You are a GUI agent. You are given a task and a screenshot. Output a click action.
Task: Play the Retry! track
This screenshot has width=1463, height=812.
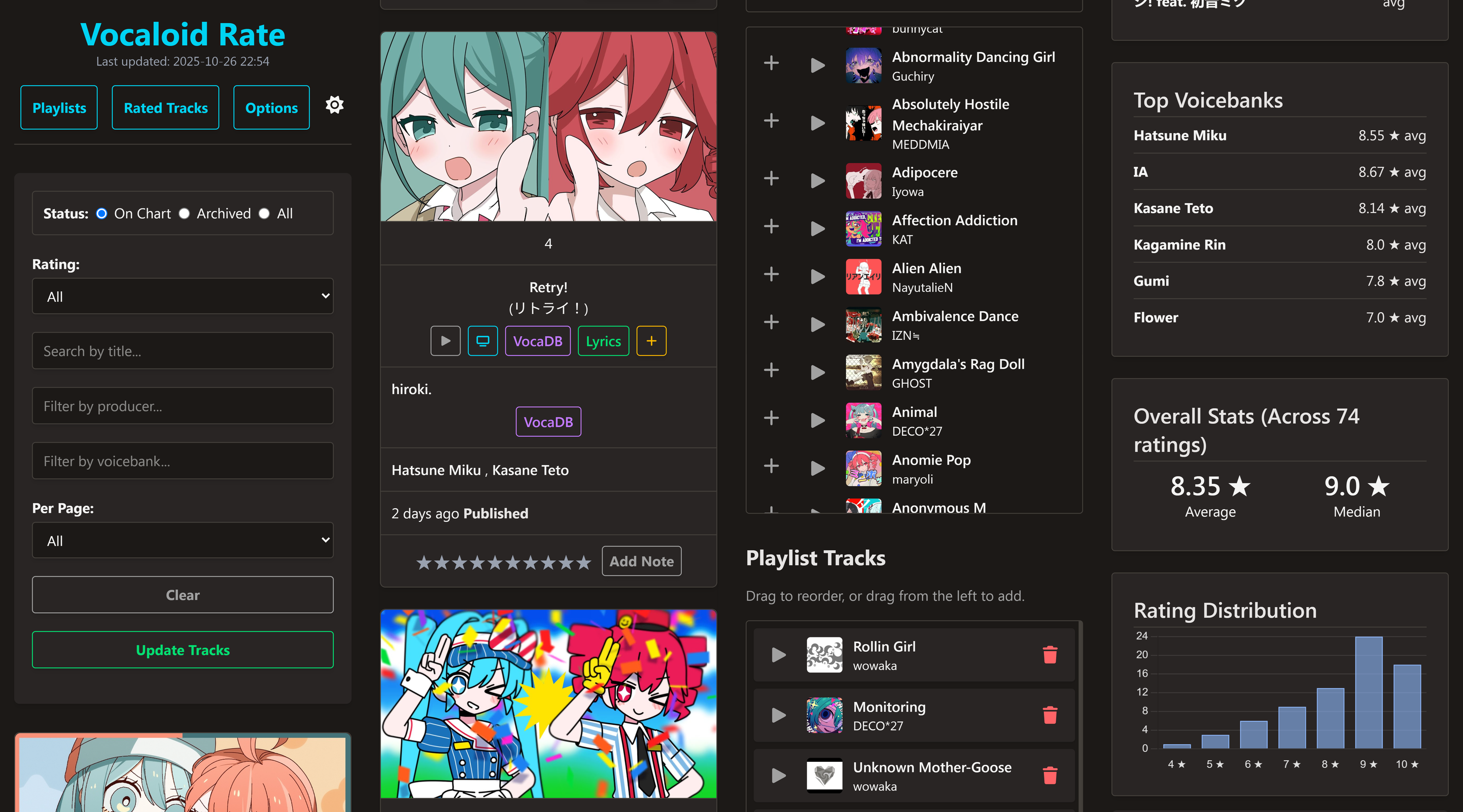[445, 341]
